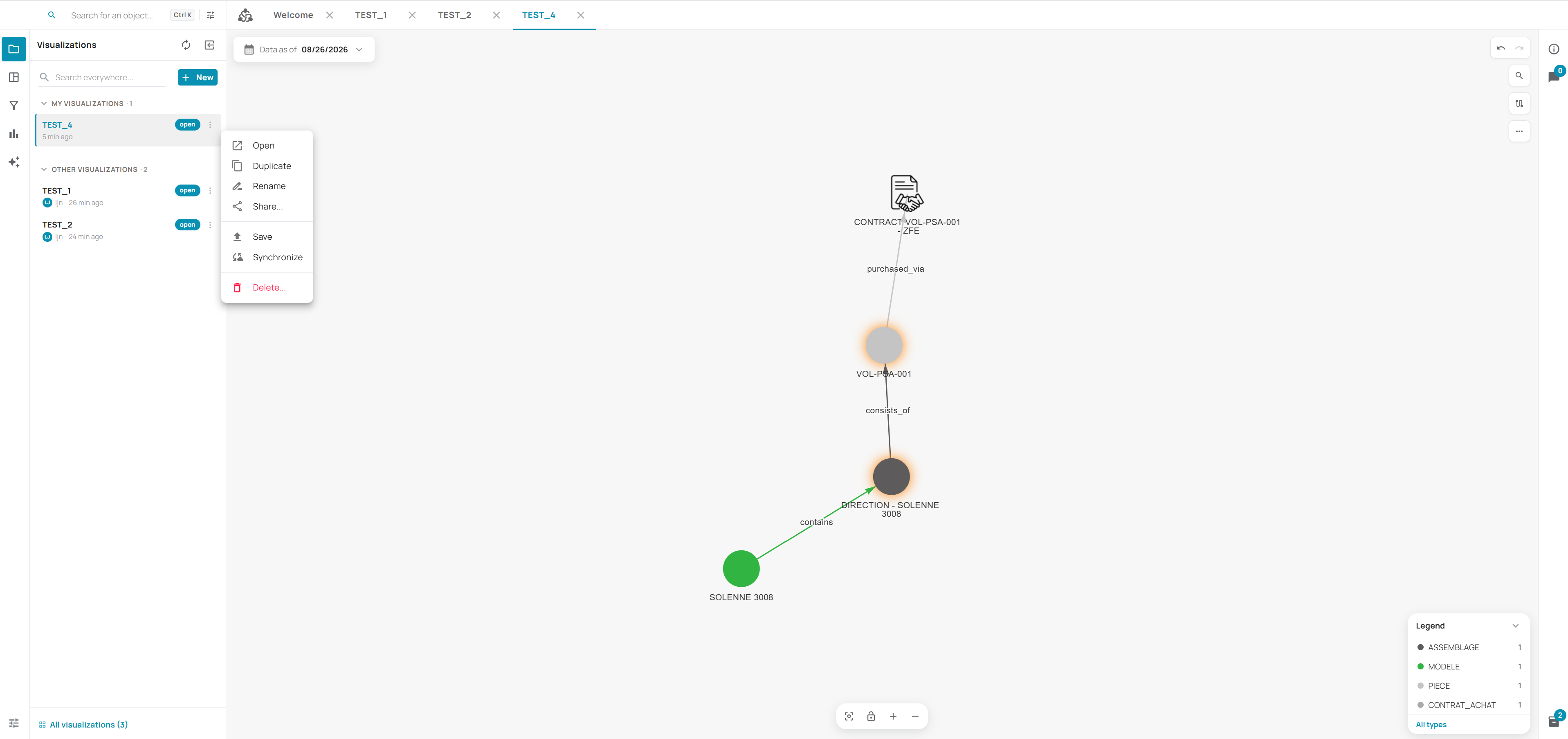Viewport: 1568px width, 739px height.
Task: Collapse the Legend panel chevron
Action: [1516, 626]
